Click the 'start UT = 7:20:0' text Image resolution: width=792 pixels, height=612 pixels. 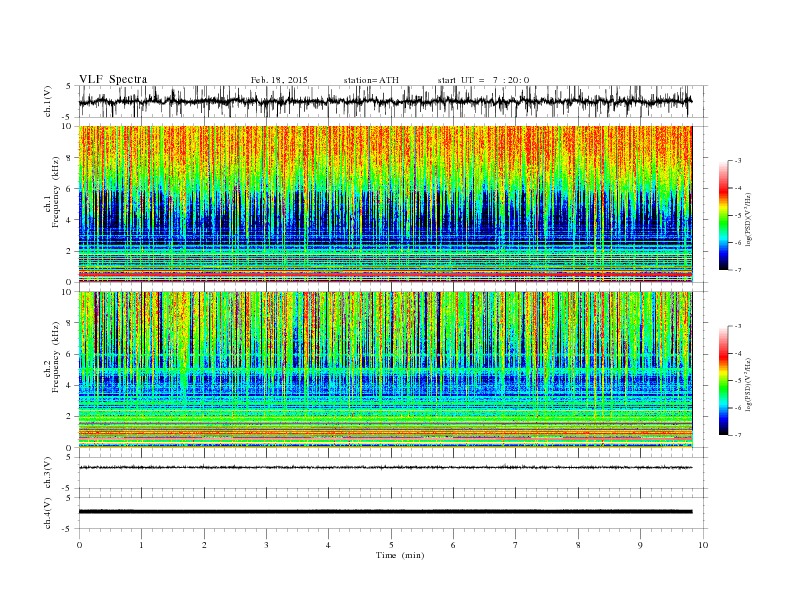(483, 80)
